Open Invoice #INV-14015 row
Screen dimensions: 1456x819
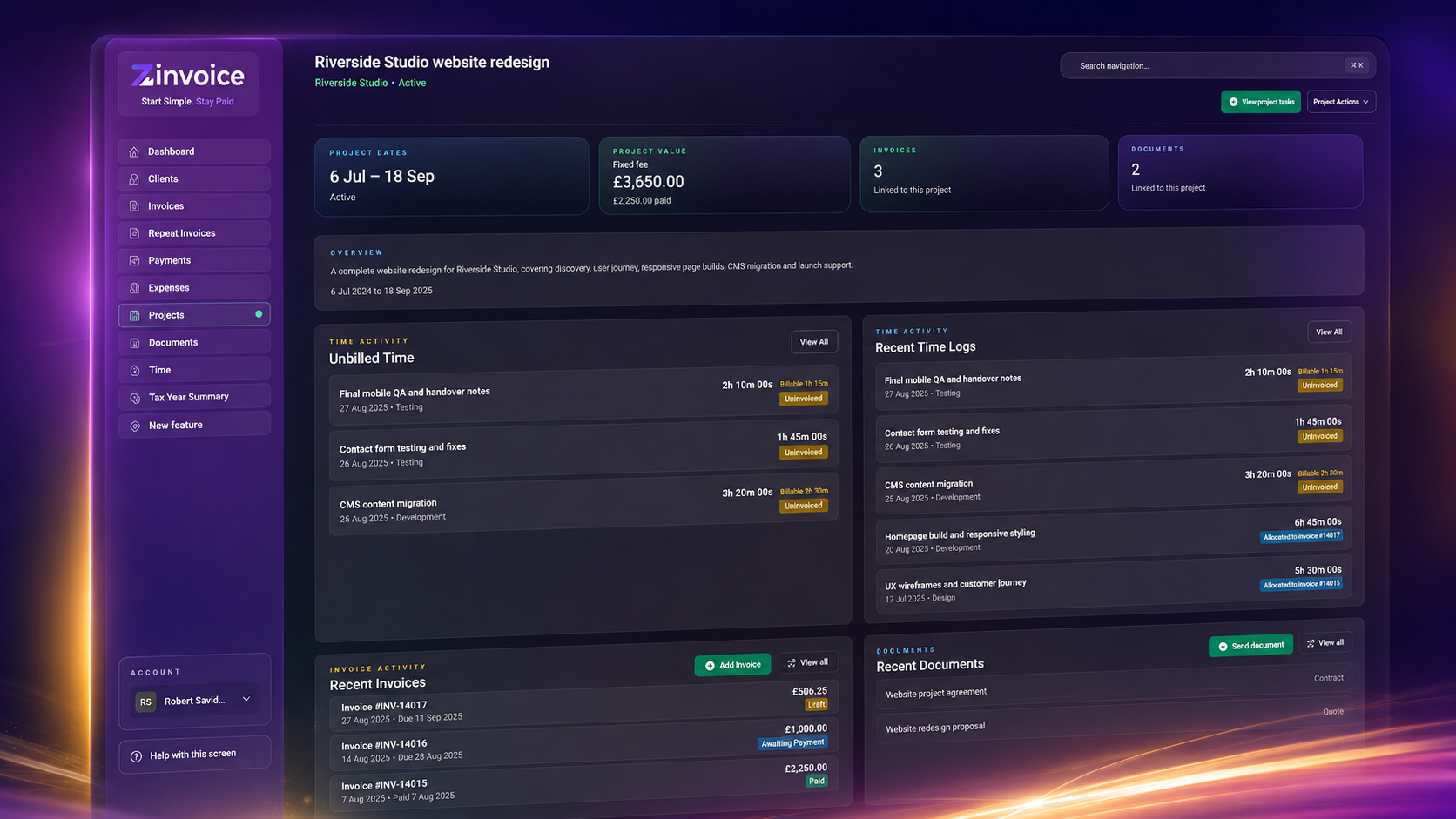point(583,783)
